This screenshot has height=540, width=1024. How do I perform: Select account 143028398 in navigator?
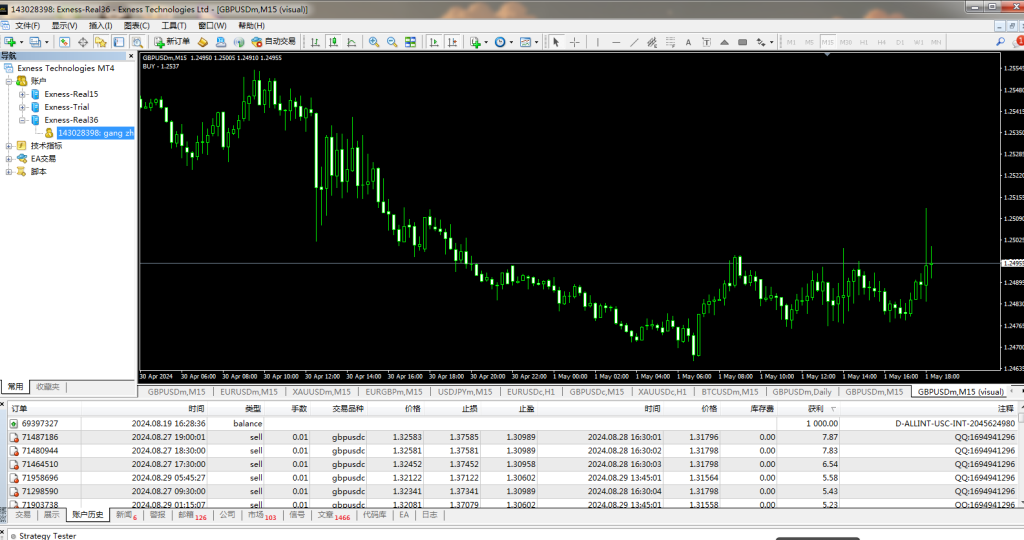(x=95, y=132)
